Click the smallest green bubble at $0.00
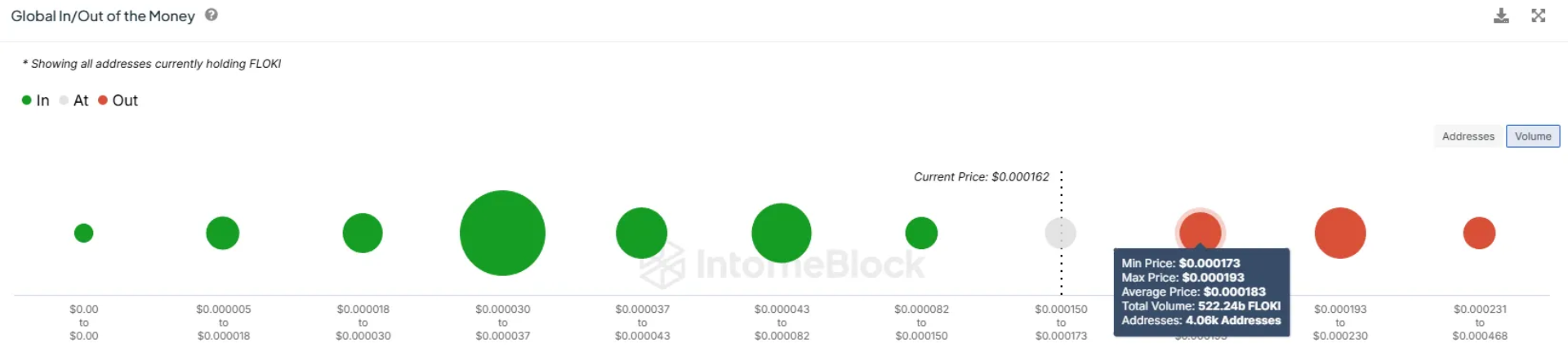Screen dimensions: 1568x352 point(83,233)
